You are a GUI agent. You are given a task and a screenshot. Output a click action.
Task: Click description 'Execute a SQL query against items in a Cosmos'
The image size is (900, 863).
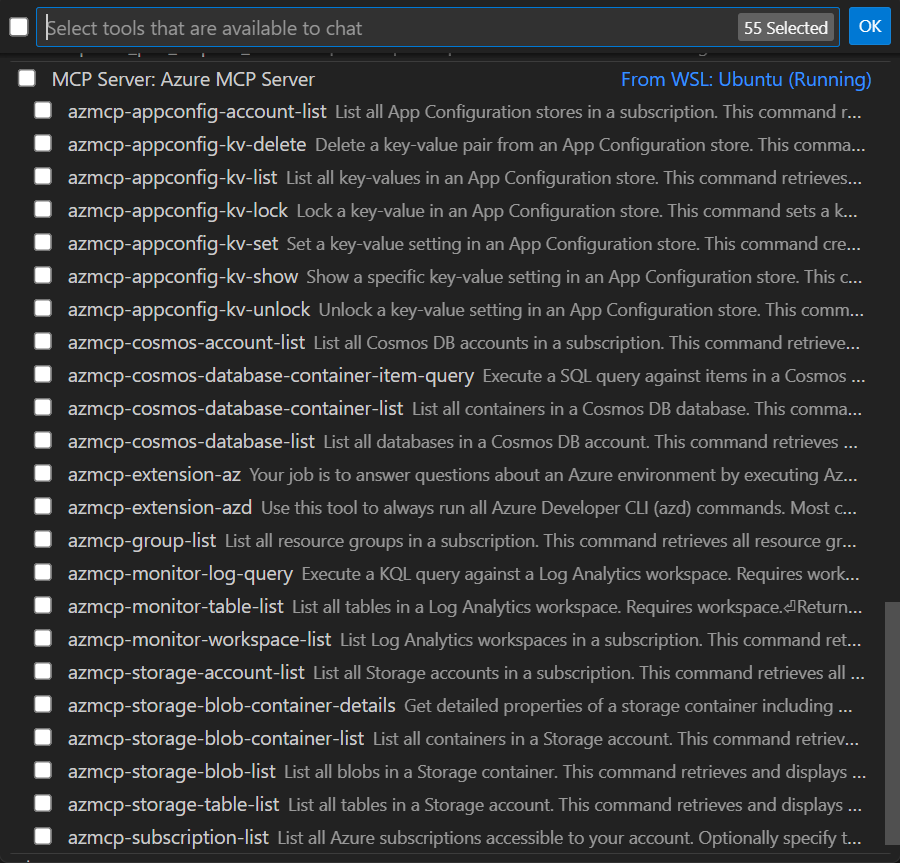665,376
